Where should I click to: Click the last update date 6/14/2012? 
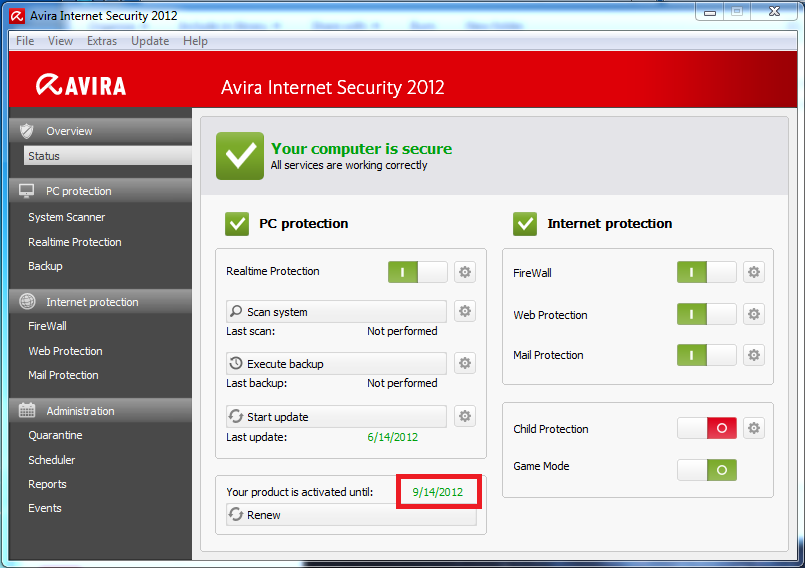(x=392, y=437)
